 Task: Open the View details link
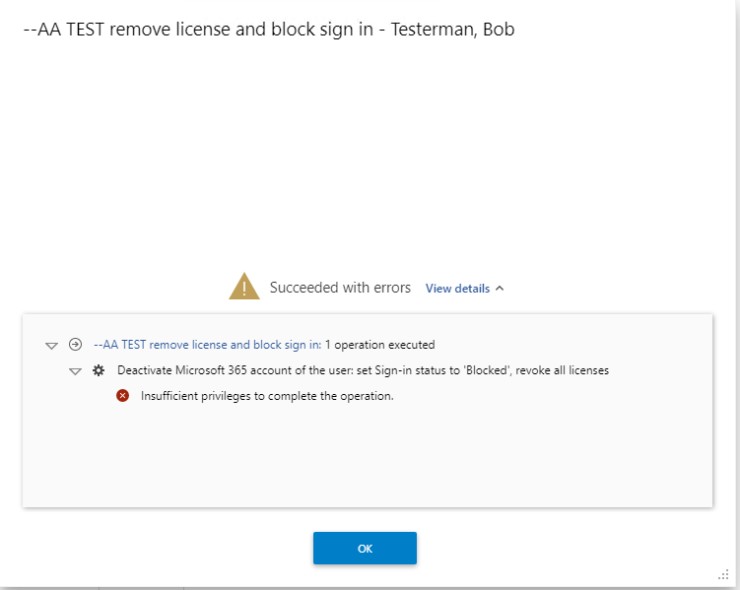pyautogui.click(x=457, y=288)
